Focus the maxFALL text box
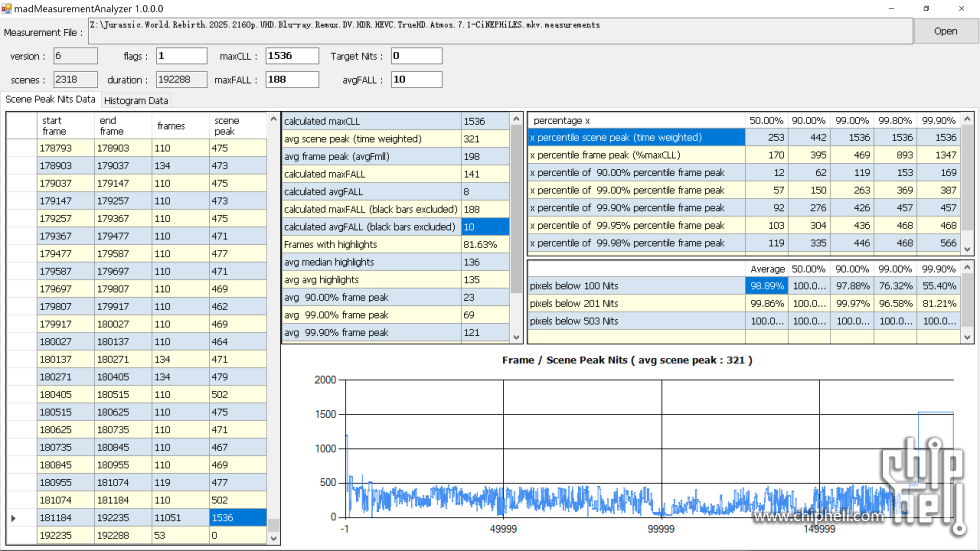Image resolution: width=980 pixels, height=551 pixels. click(291, 80)
